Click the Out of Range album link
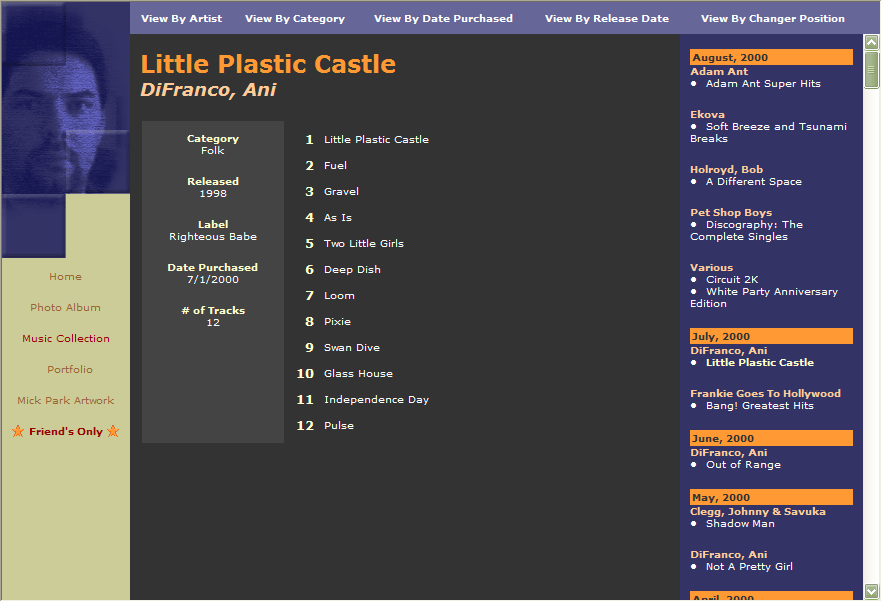The image size is (882, 602). click(743, 465)
